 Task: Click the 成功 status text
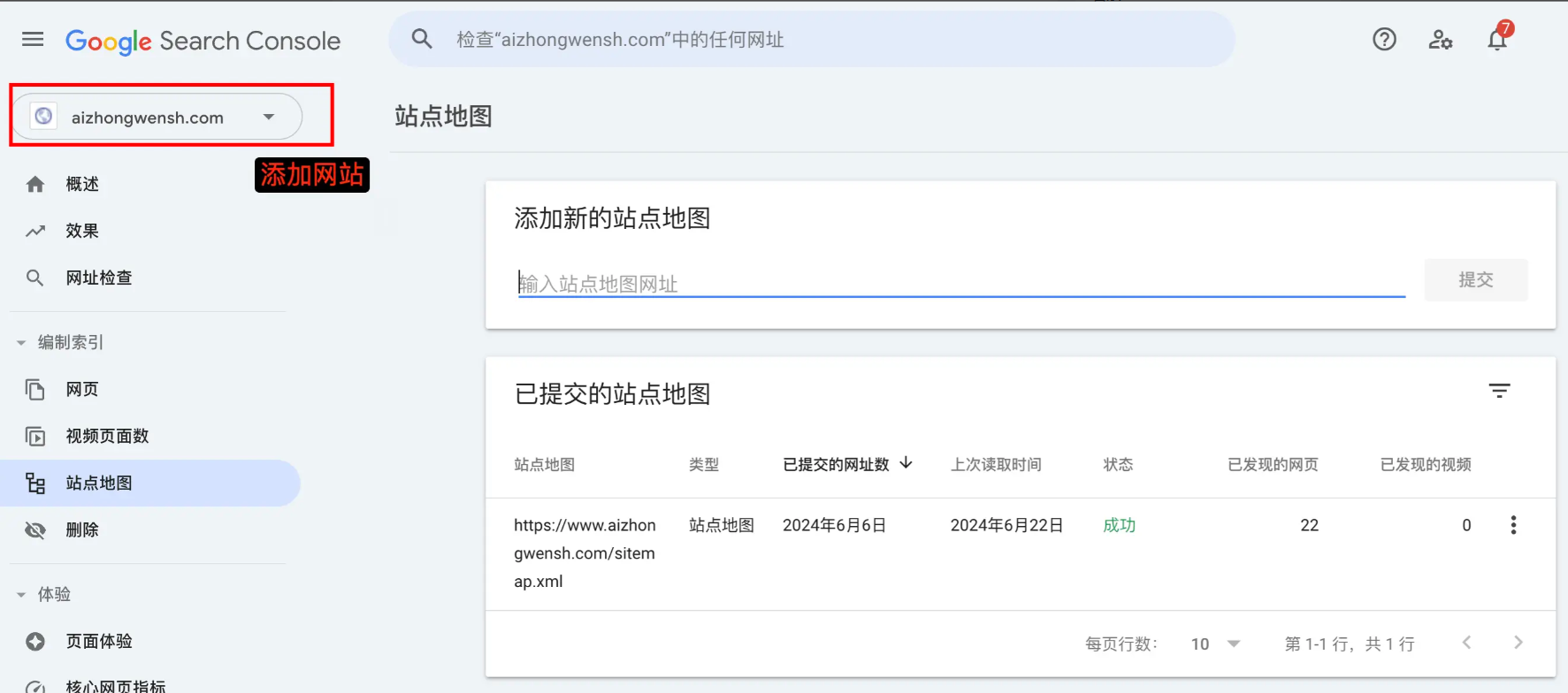click(1119, 525)
